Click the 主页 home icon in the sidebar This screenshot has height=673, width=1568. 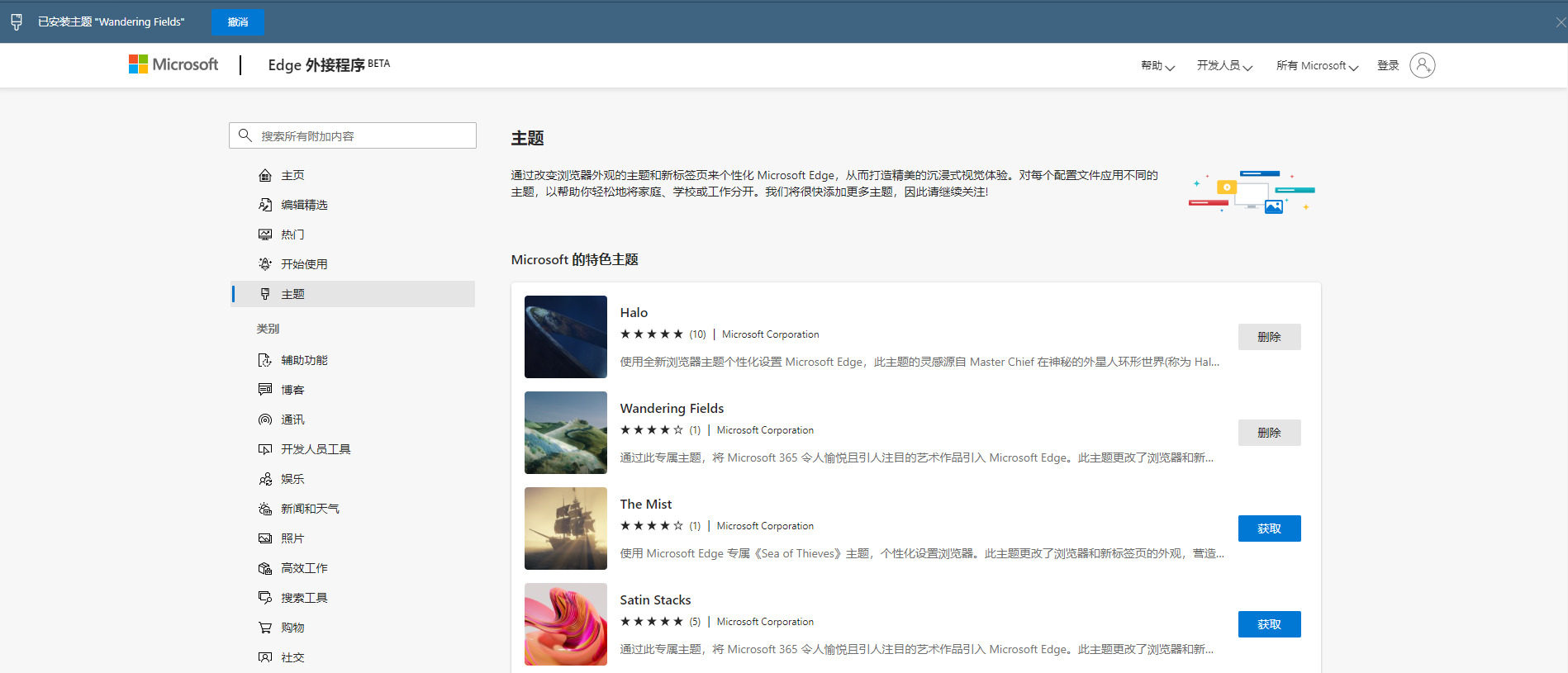pyautogui.click(x=265, y=175)
